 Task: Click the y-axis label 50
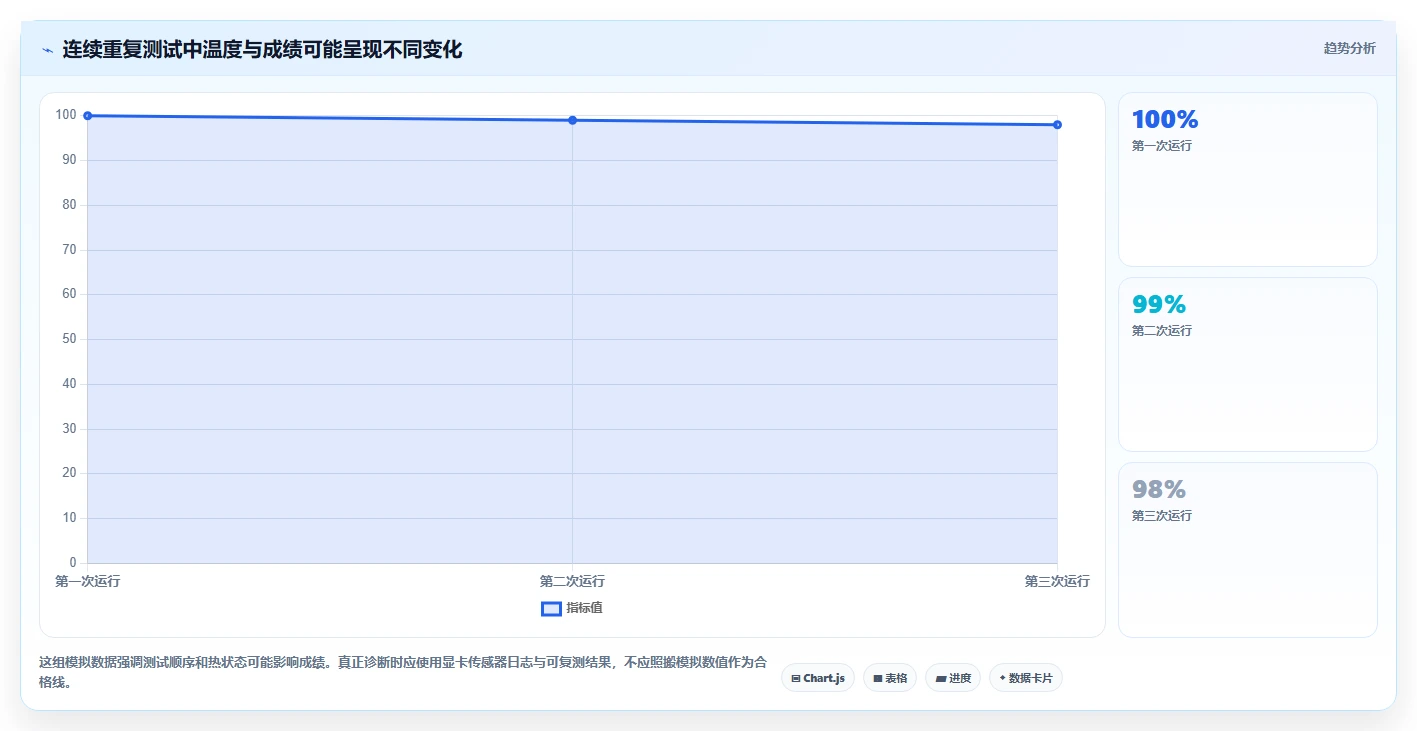(69, 339)
